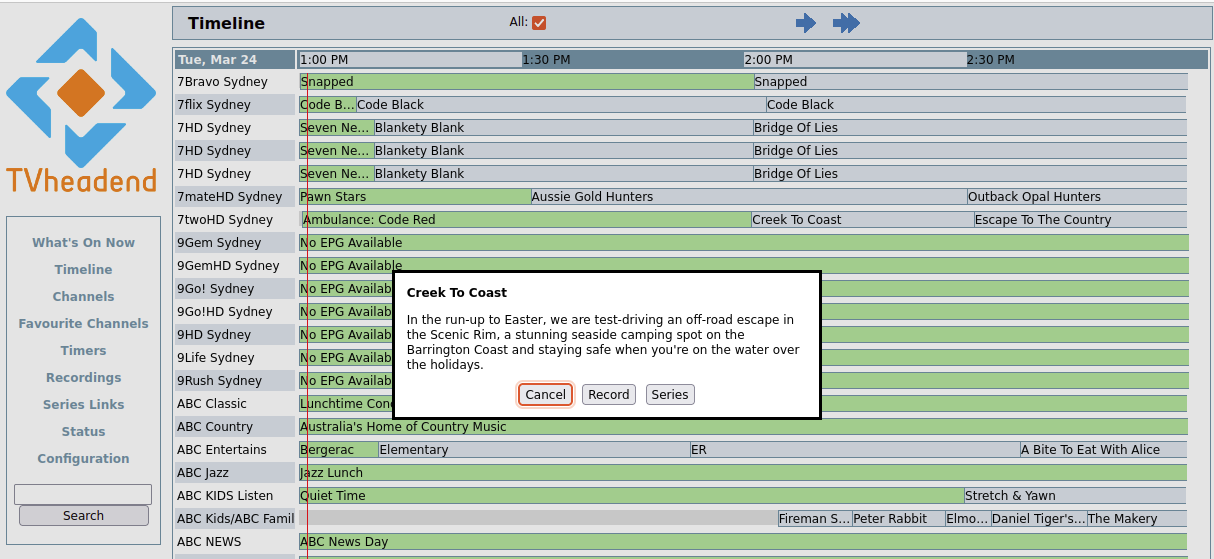
Task: Select the ABC Jazz channel
Action: pyautogui.click(x=235, y=473)
